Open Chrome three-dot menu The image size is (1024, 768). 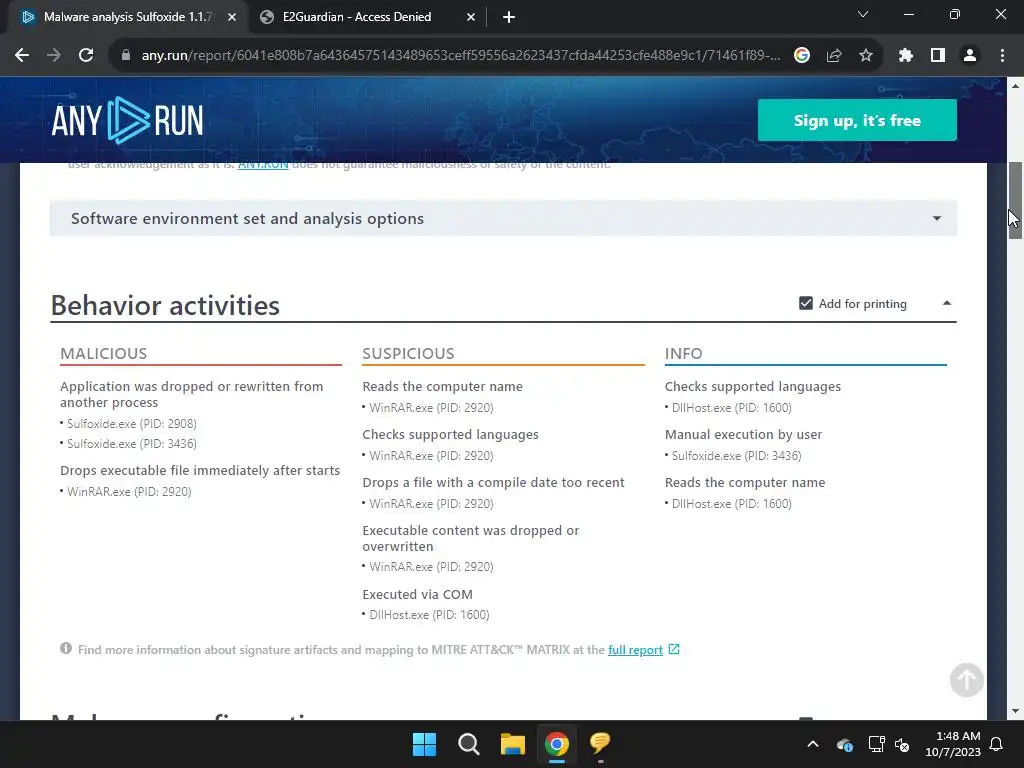coord(1002,56)
